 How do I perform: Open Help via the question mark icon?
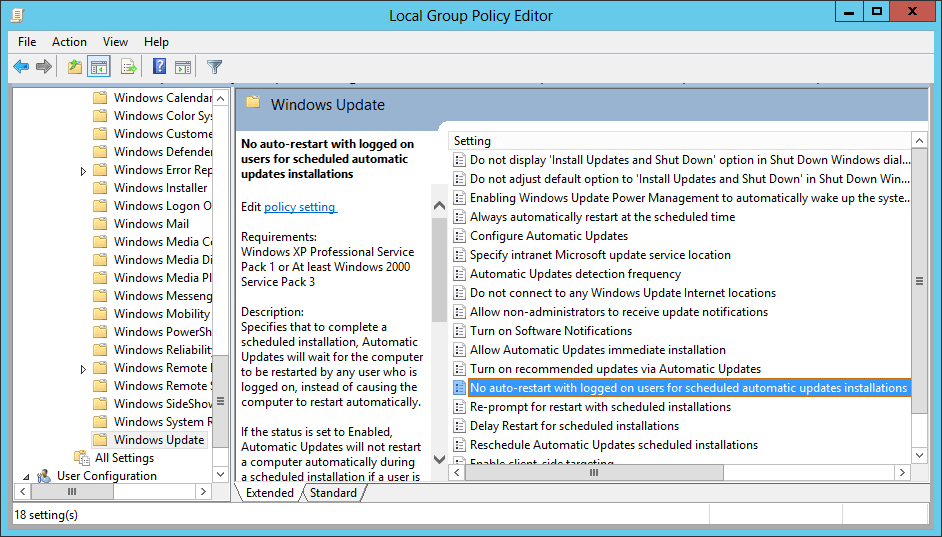pos(159,67)
